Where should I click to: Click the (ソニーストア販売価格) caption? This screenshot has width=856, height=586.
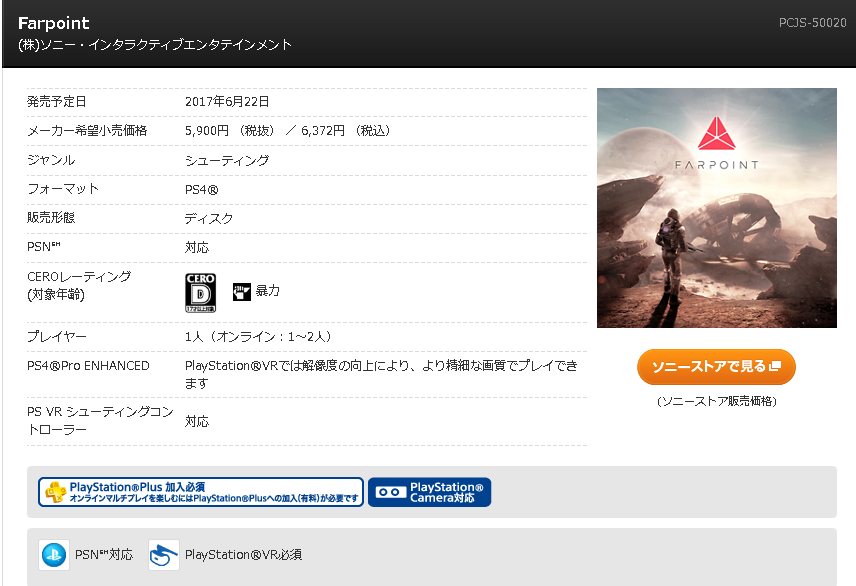point(716,401)
